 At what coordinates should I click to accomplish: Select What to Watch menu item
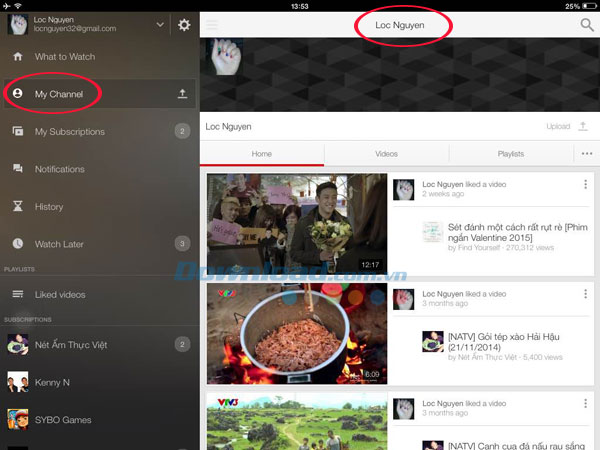[65, 57]
